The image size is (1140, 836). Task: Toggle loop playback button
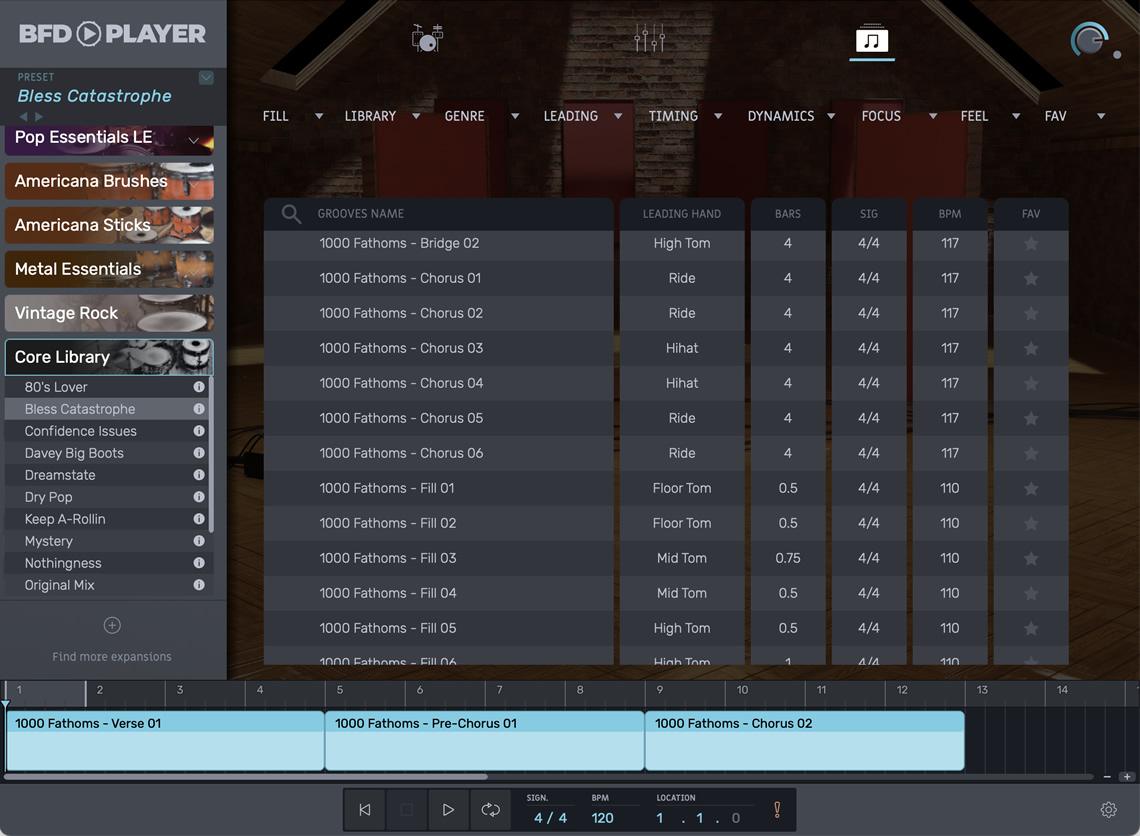coord(490,809)
